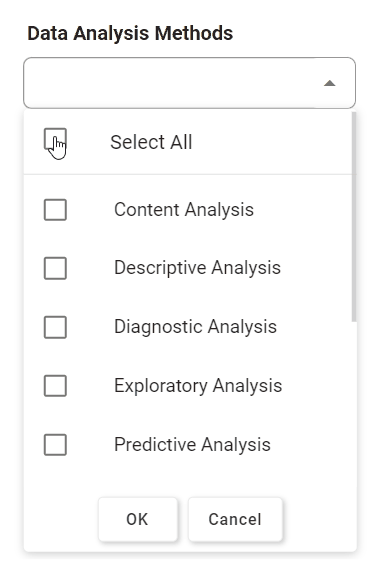The width and height of the screenshot is (377, 564).
Task: Check the Predictive Analysis box
Action: click(55, 445)
